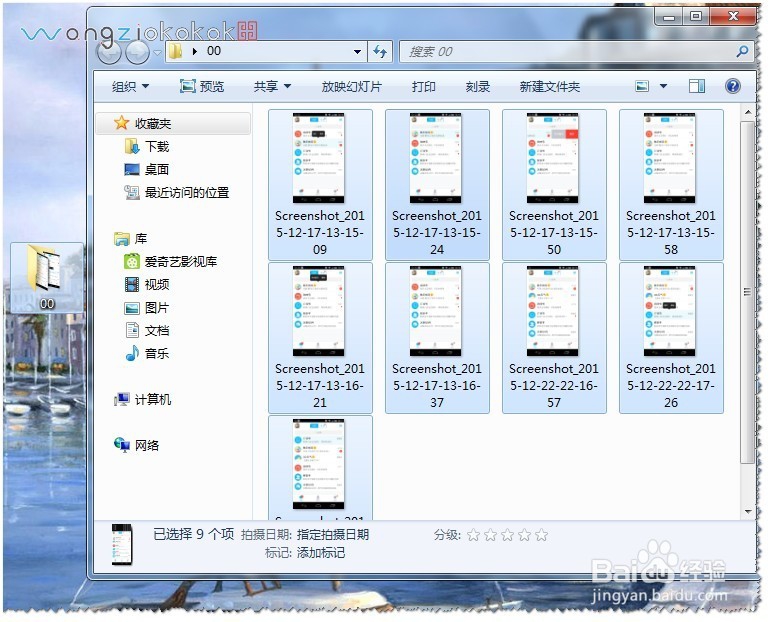Select thumbnail Screenshot_2015-12-17-13-16-37

(x=437, y=338)
